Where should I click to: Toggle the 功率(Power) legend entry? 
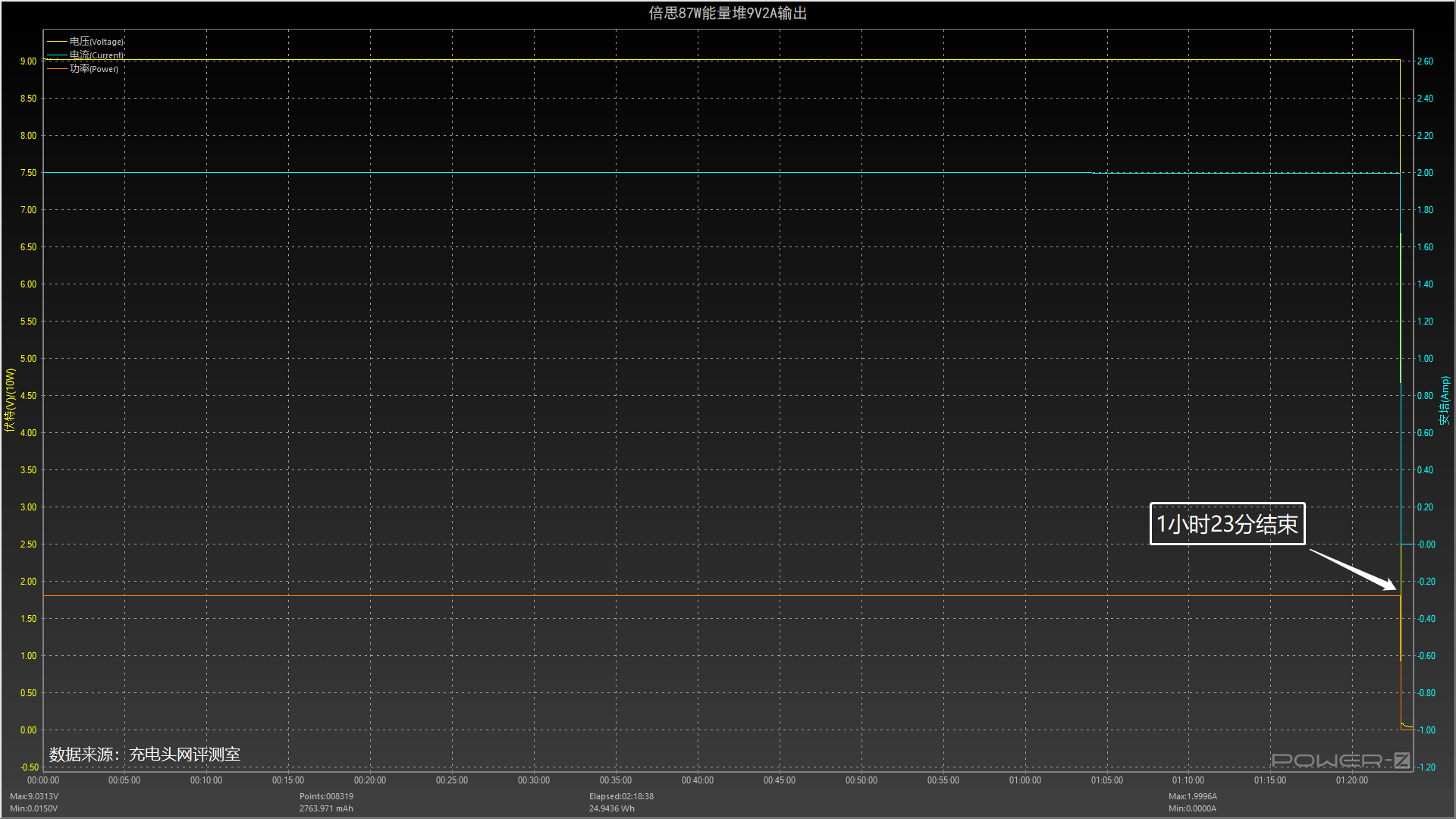[x=94, y=69]
